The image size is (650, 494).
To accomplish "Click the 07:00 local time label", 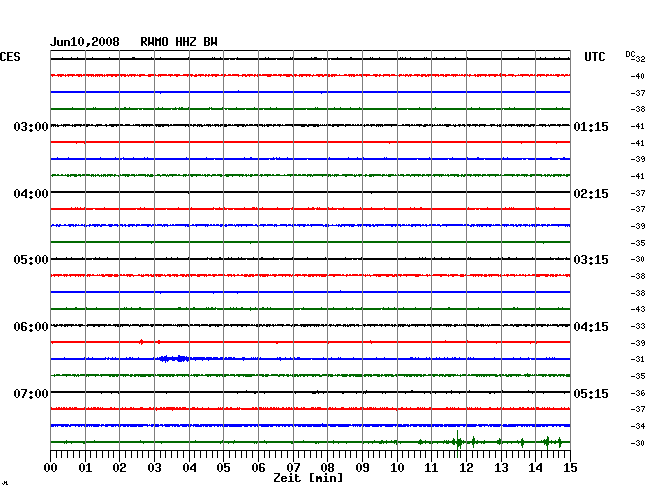I will 31,393.
